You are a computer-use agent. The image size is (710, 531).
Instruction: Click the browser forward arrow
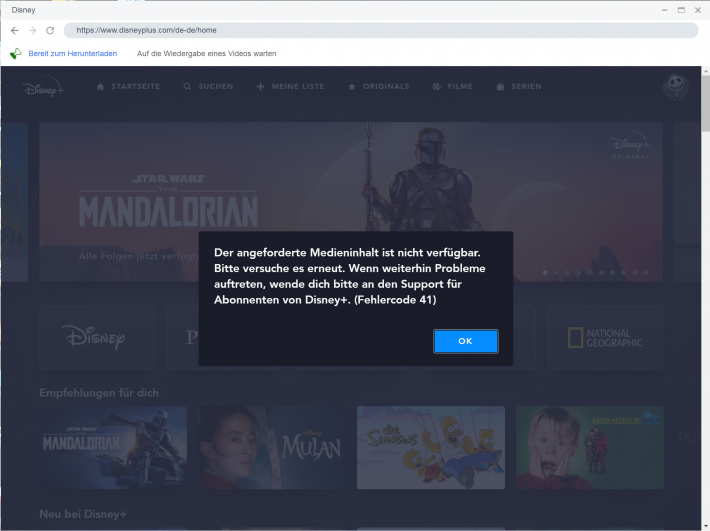[x=32, y=30]
